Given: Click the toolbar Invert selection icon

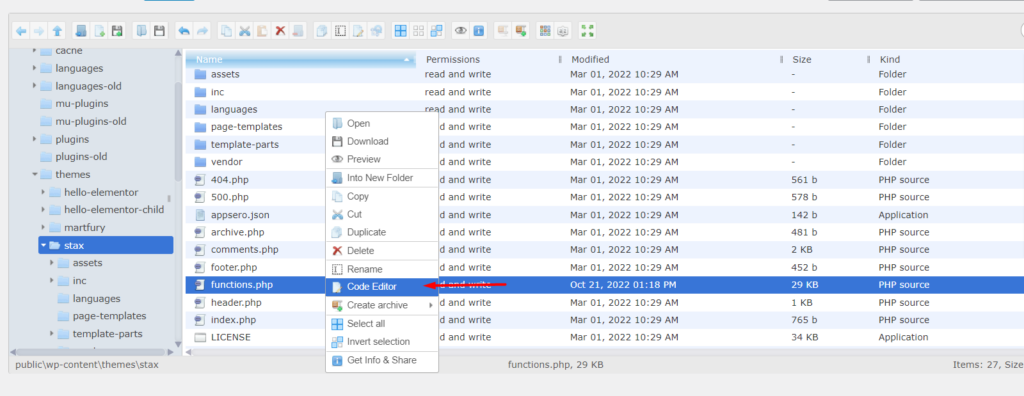Looking at the screenshot, I should 437,30.
